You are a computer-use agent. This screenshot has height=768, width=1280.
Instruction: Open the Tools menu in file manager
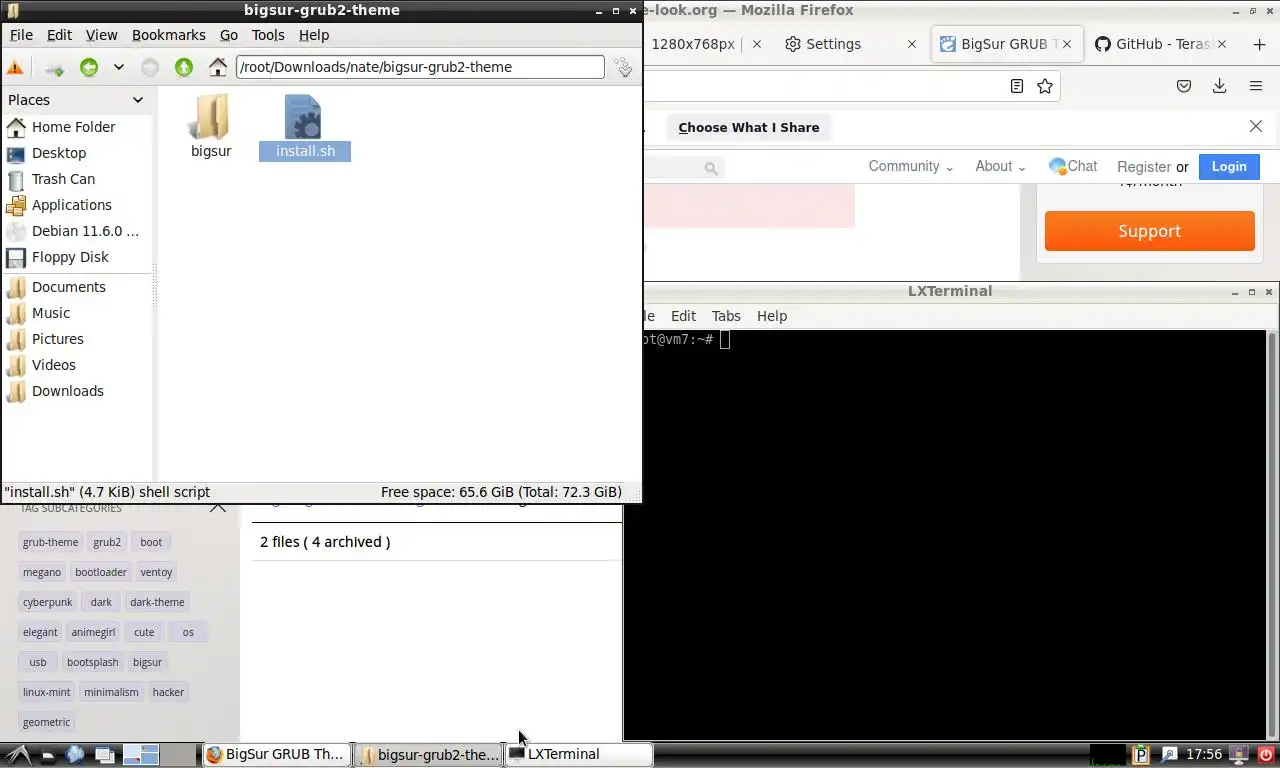coord(268,35)
